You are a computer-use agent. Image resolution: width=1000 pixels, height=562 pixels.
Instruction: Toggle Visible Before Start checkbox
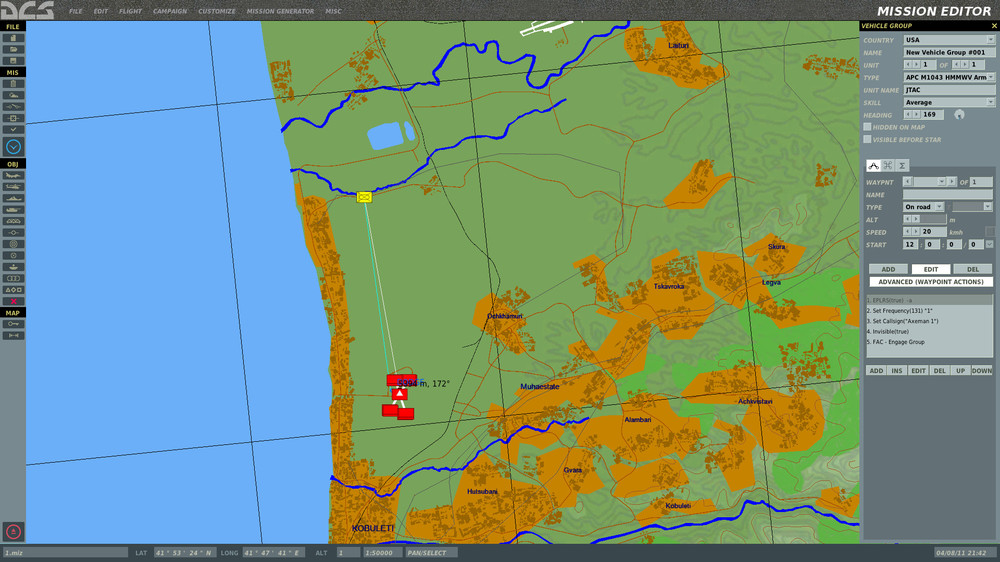pyautogui.click(x=867, y=139)
